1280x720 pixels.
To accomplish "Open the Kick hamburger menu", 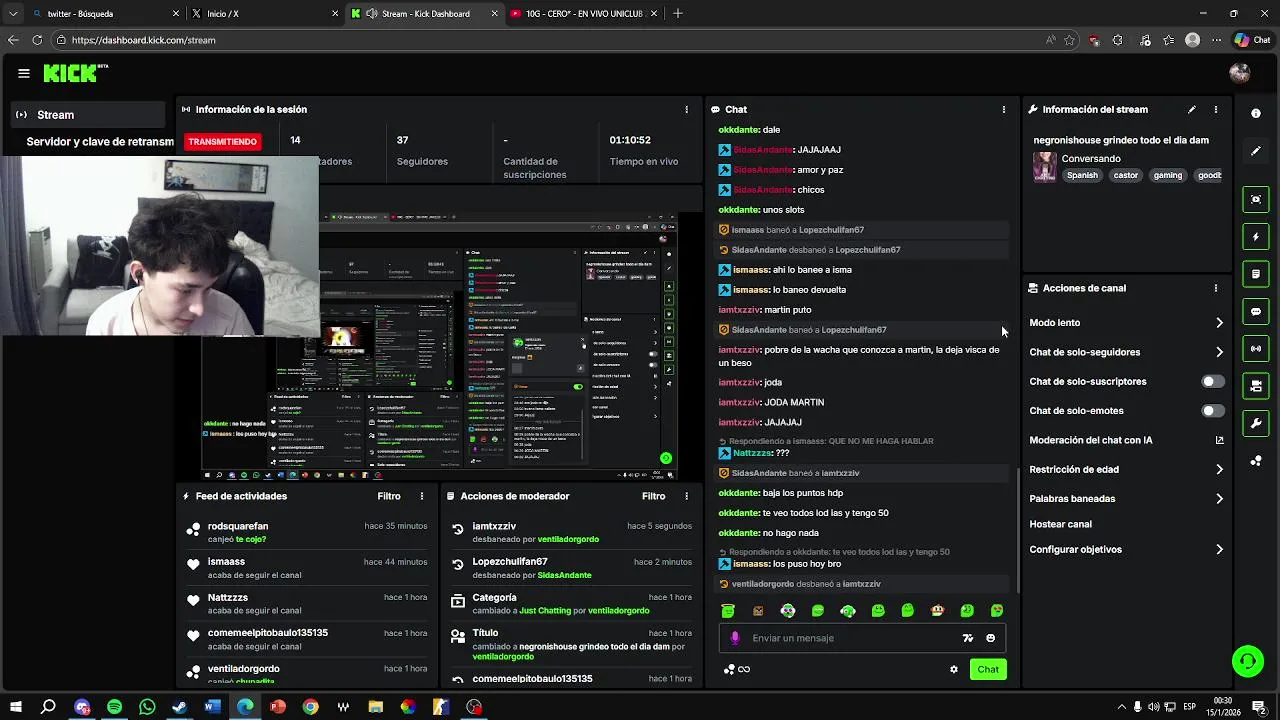I will pyautogui.click(x=24, y=73).
